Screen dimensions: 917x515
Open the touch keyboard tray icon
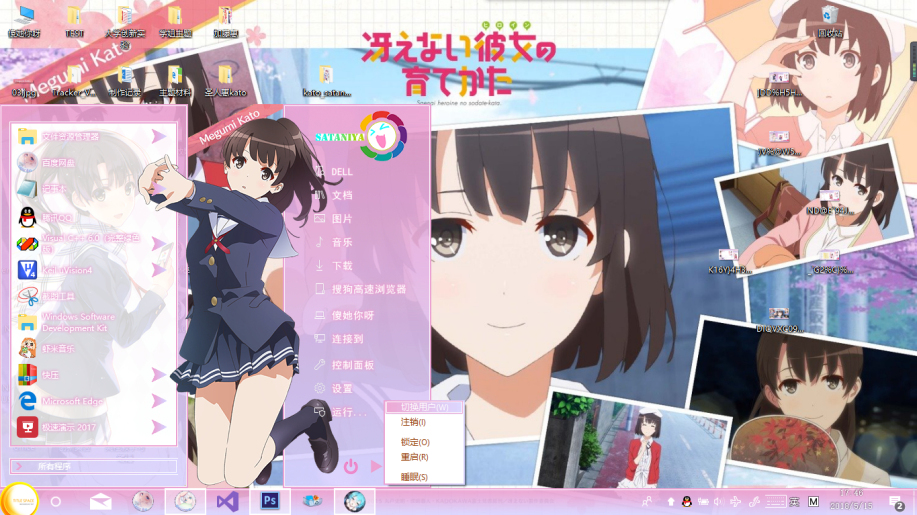click(x=775, y=502)
